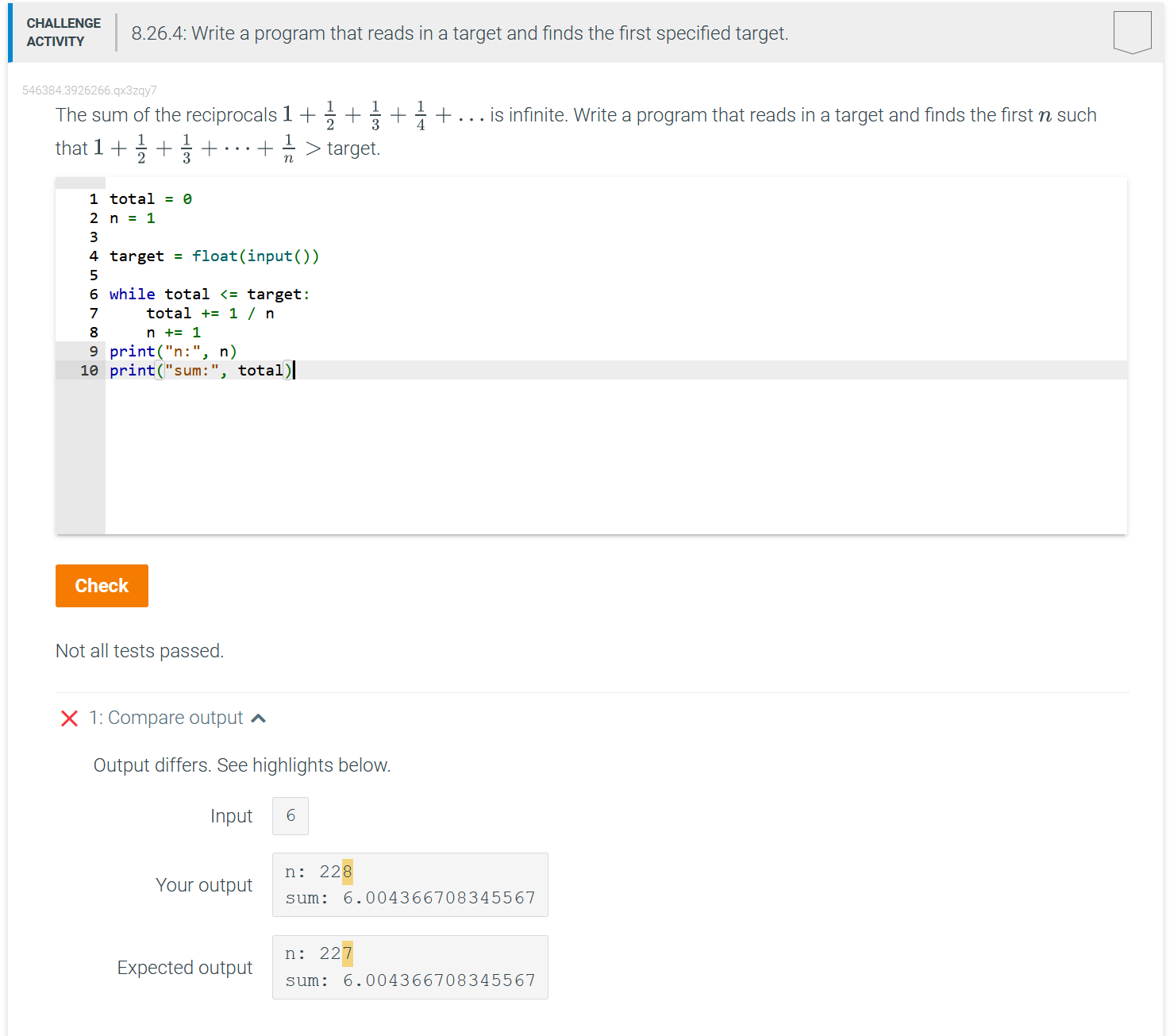
Task: Click the while loop line in the code
Action: pos(209,294)
